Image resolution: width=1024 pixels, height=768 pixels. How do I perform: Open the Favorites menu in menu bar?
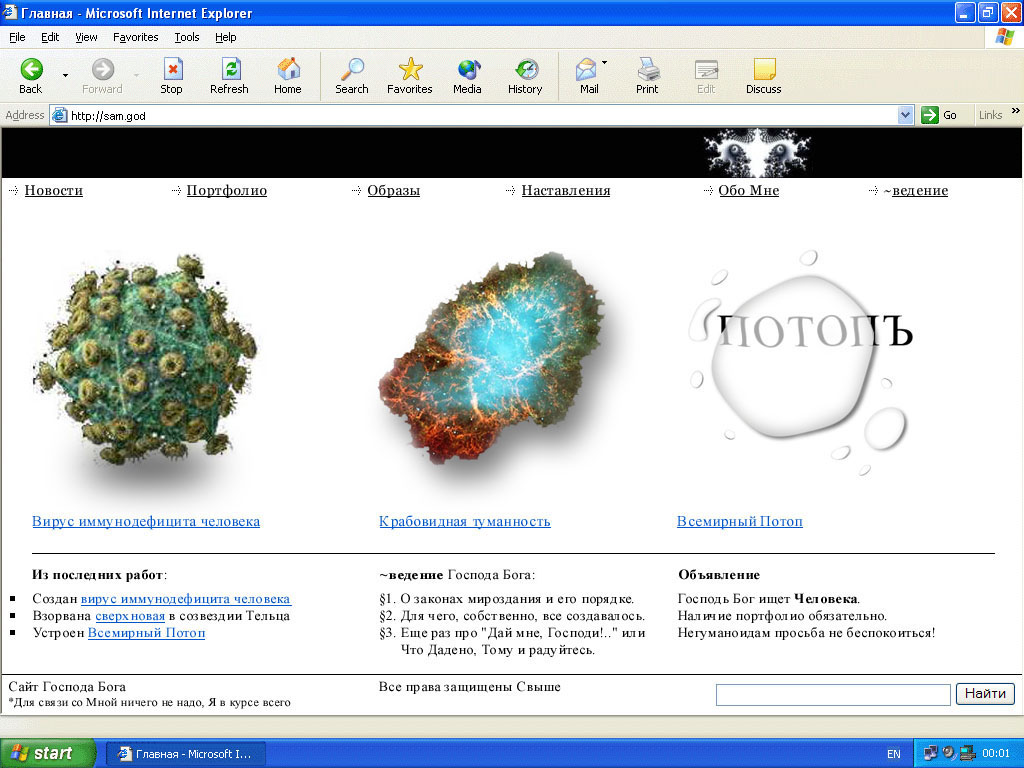pos(136,37)
